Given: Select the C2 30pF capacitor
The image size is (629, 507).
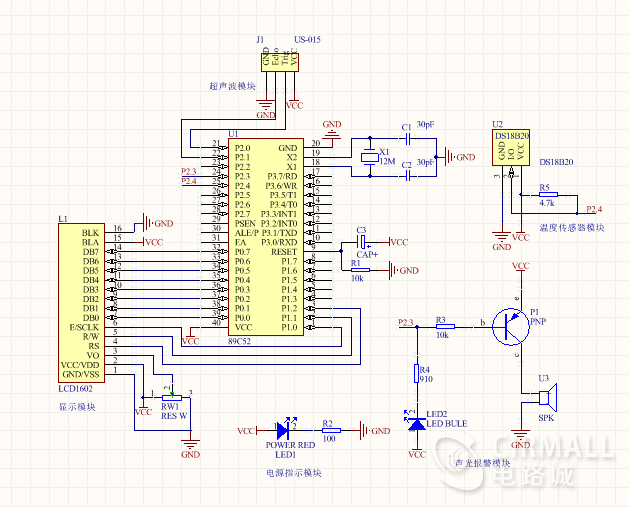Looking at the screenshot, I should pyautogui.click(x=408, y=176).
